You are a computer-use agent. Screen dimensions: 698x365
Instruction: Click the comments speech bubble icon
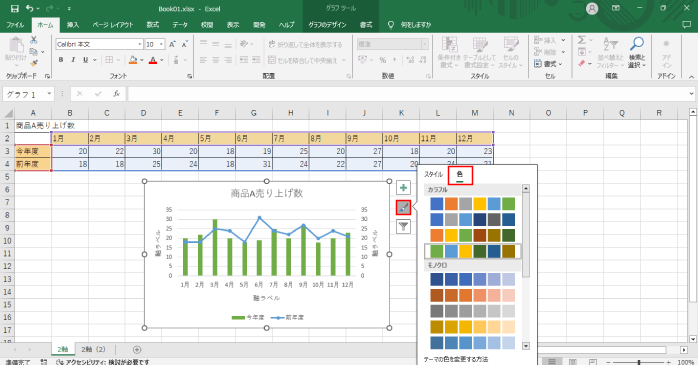coord(687,25)
